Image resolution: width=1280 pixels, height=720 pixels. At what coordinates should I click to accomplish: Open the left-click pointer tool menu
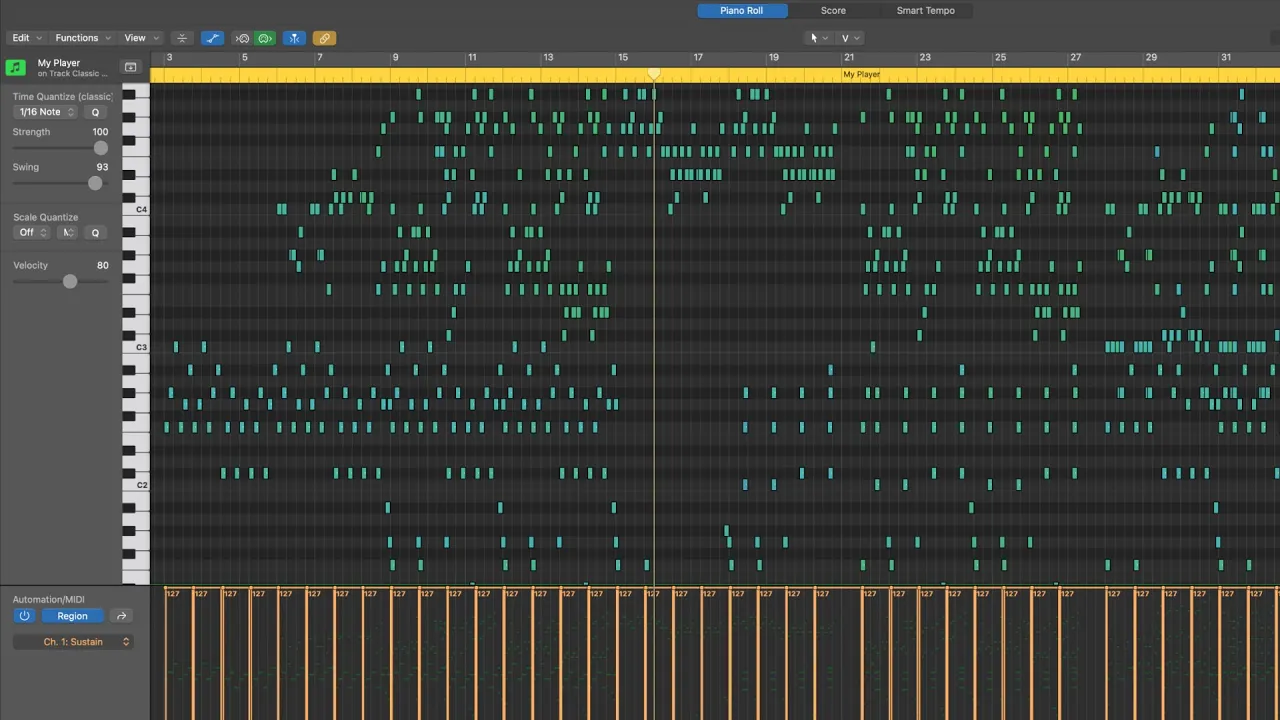pos(818,38)
